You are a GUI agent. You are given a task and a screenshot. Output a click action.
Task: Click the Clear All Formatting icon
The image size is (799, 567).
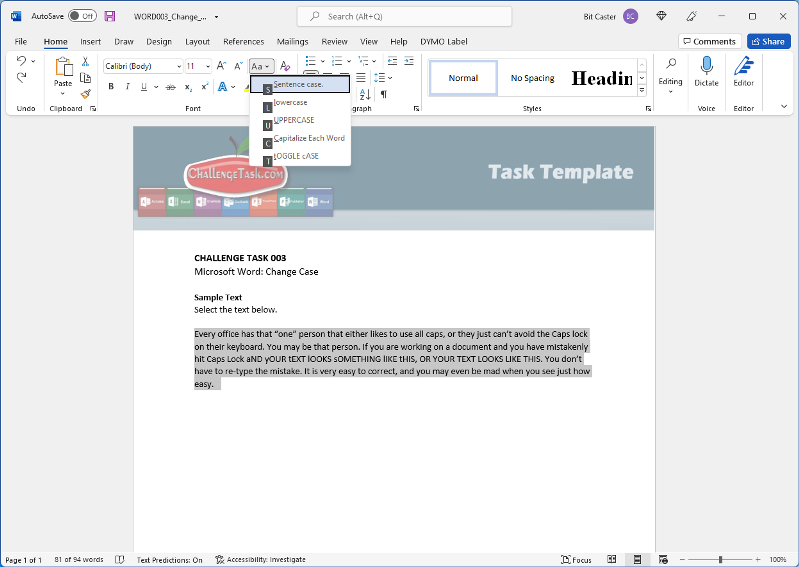coord(285,66)
